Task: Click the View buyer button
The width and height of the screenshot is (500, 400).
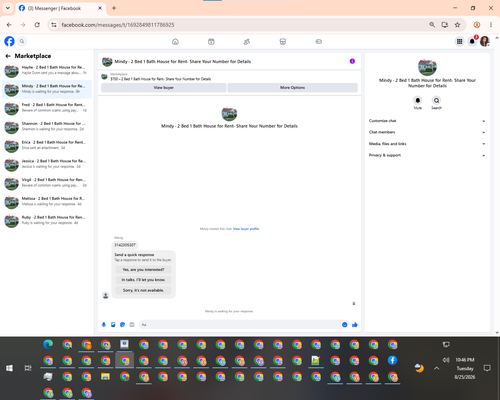Action: pyautogui.click(x=163, y=88)
